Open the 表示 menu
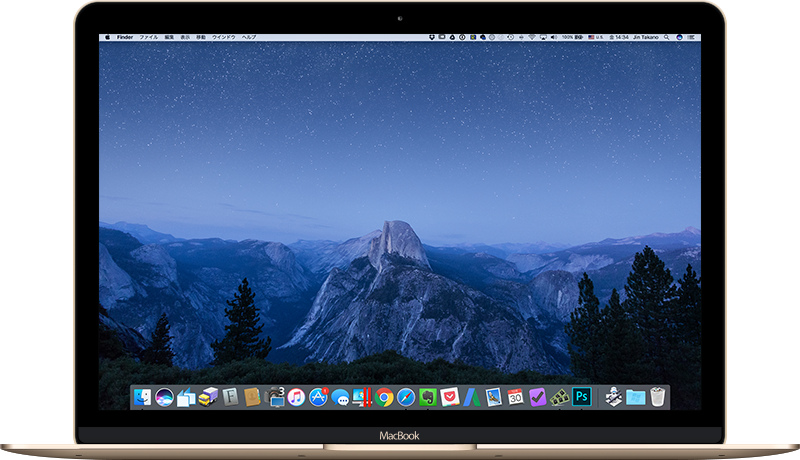This screenshot has height=460, width=800. [x=185, y=37]
